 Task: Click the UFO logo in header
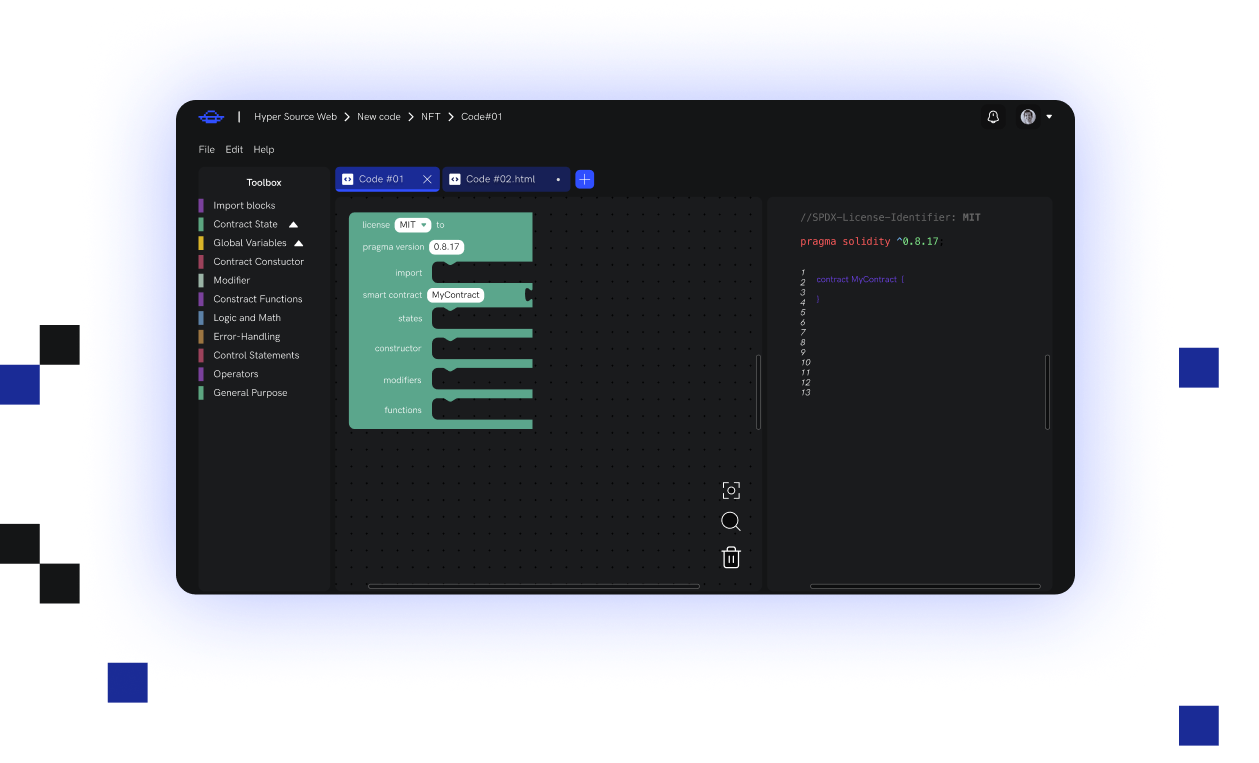pos(211,117)
